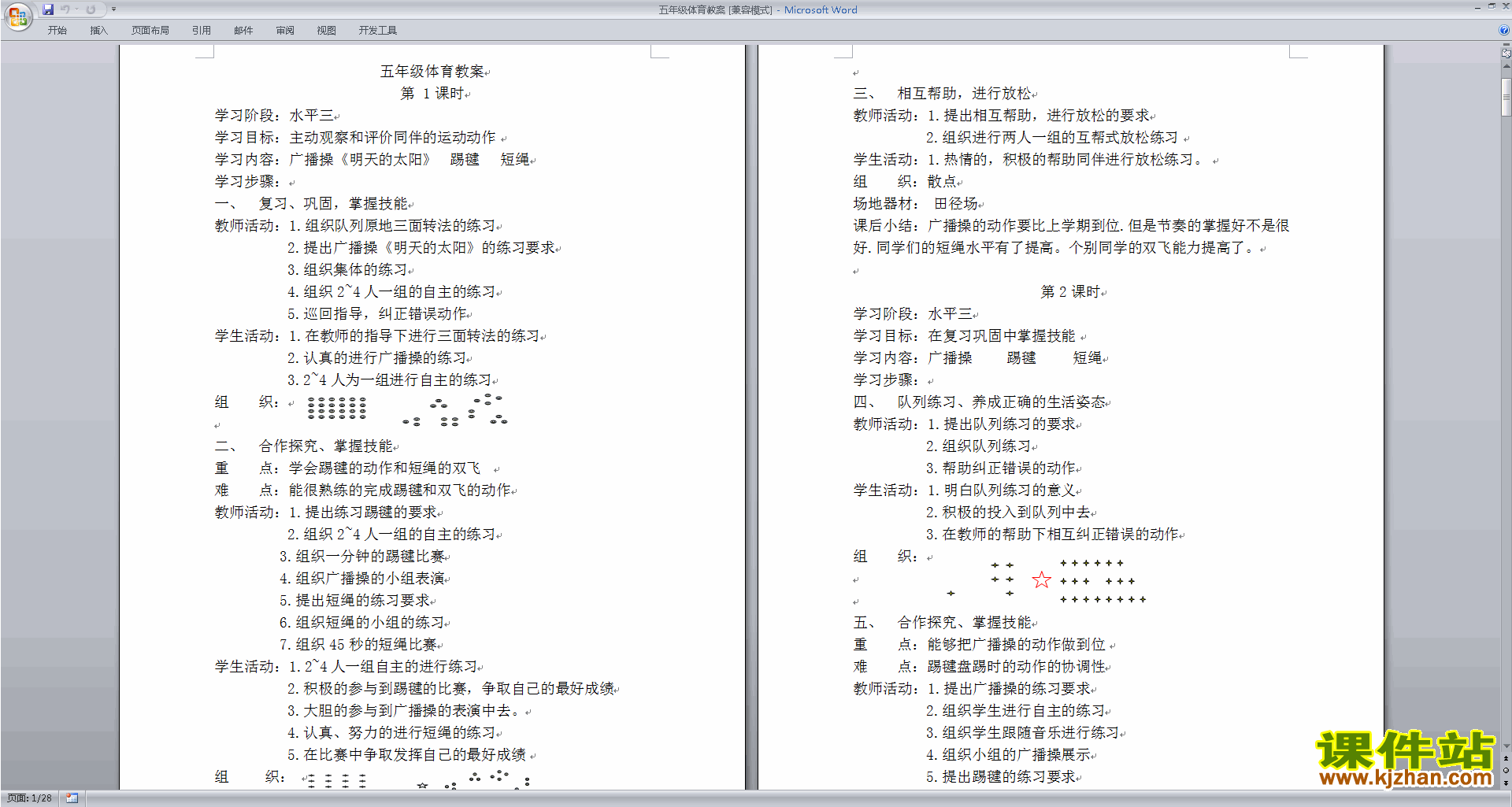Click the line 2.组织队列练习
Viewport: 1512px width, 807px height.
pos(979,446)
